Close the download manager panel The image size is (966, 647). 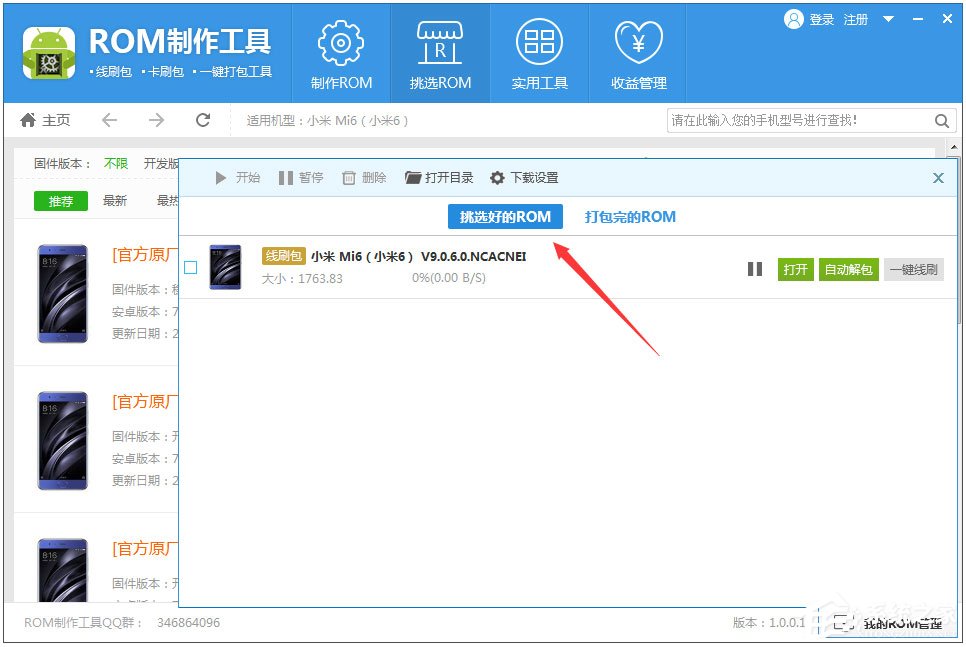[938, 178]
